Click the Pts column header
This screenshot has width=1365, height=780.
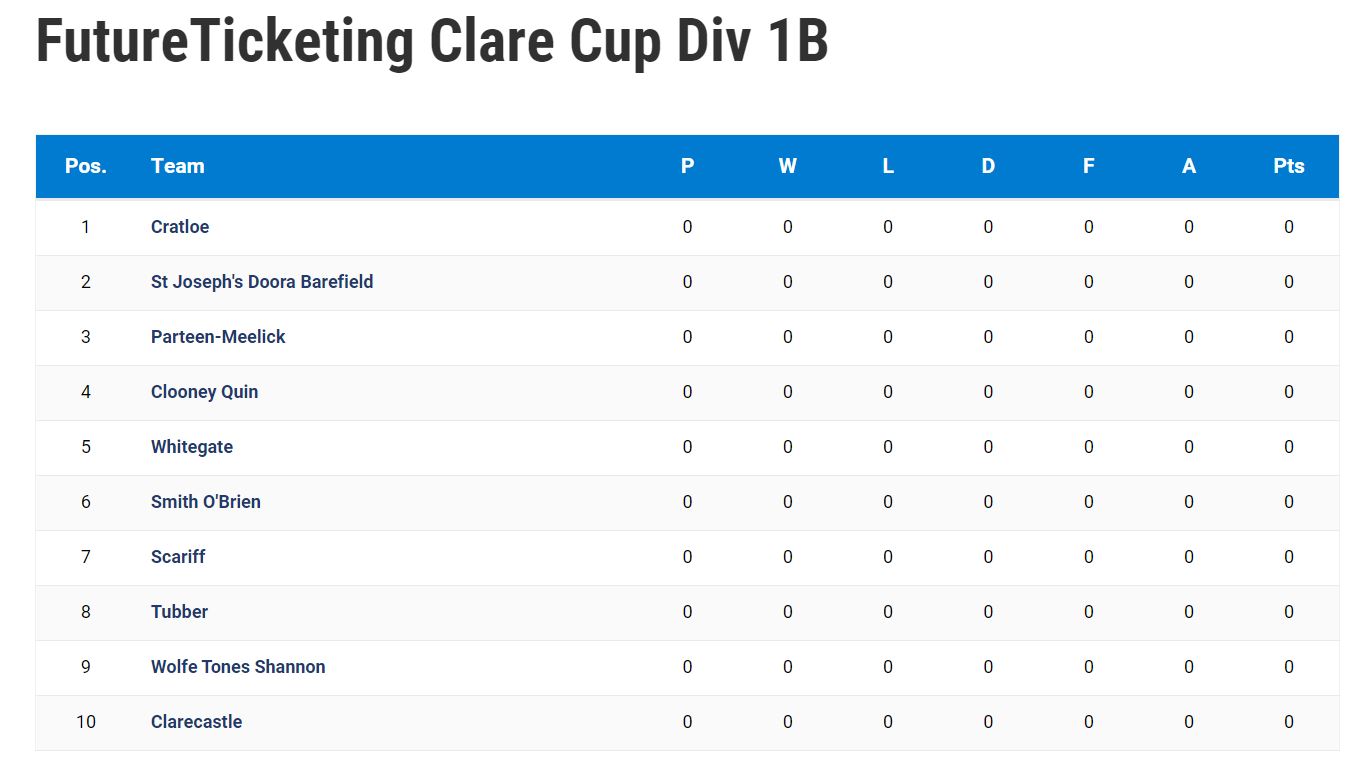(1289, 166)
